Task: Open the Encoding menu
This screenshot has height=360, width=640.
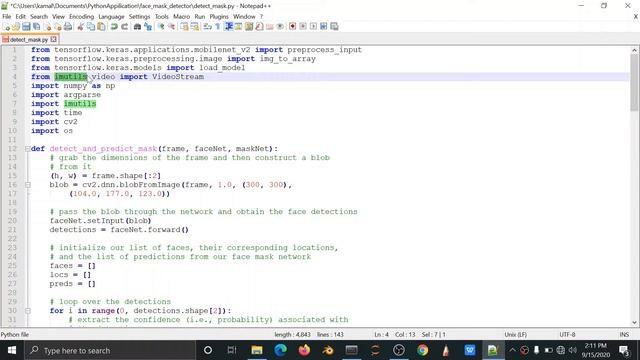Action: [x=81, y=16]
